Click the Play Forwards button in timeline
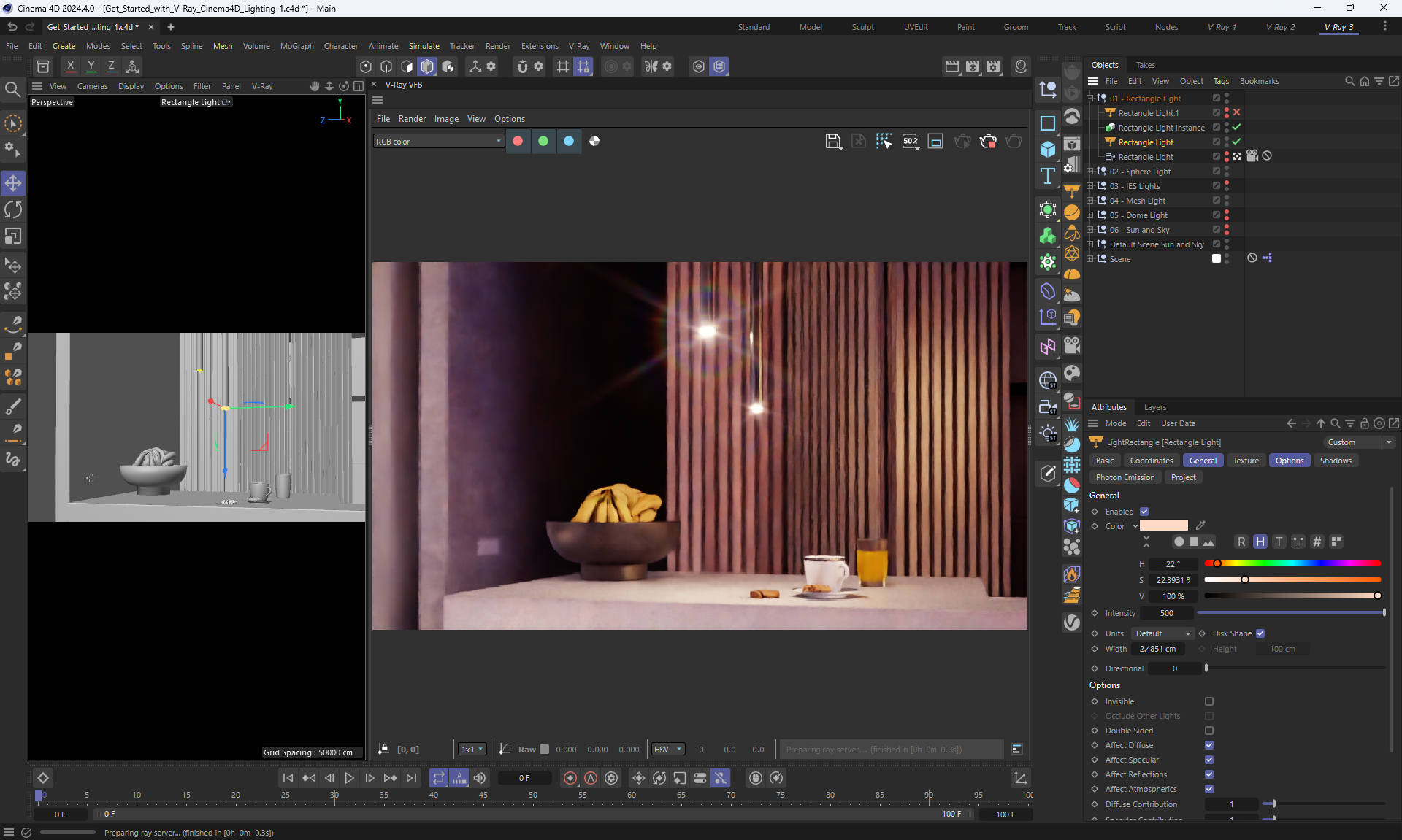 pyautogui.click(x=349, y=778)
